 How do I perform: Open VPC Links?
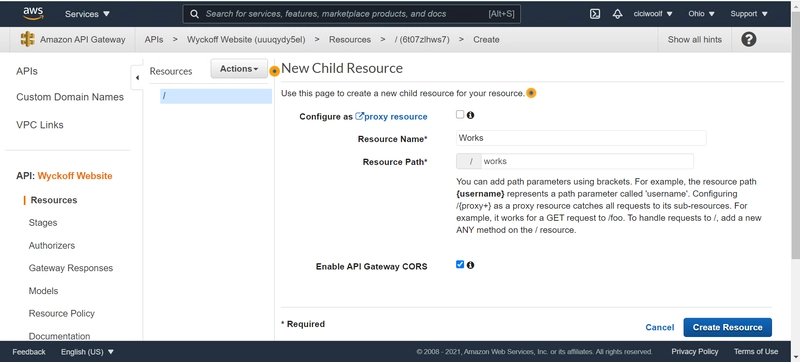(40, 125)
